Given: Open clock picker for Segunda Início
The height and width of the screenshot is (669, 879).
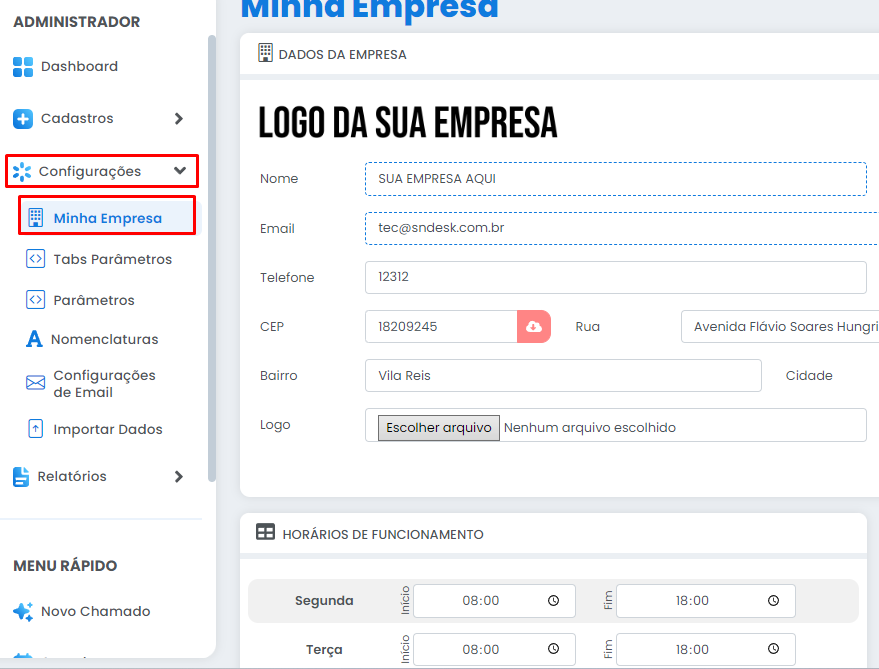Looking at the screenshot, I should [553, 601].
